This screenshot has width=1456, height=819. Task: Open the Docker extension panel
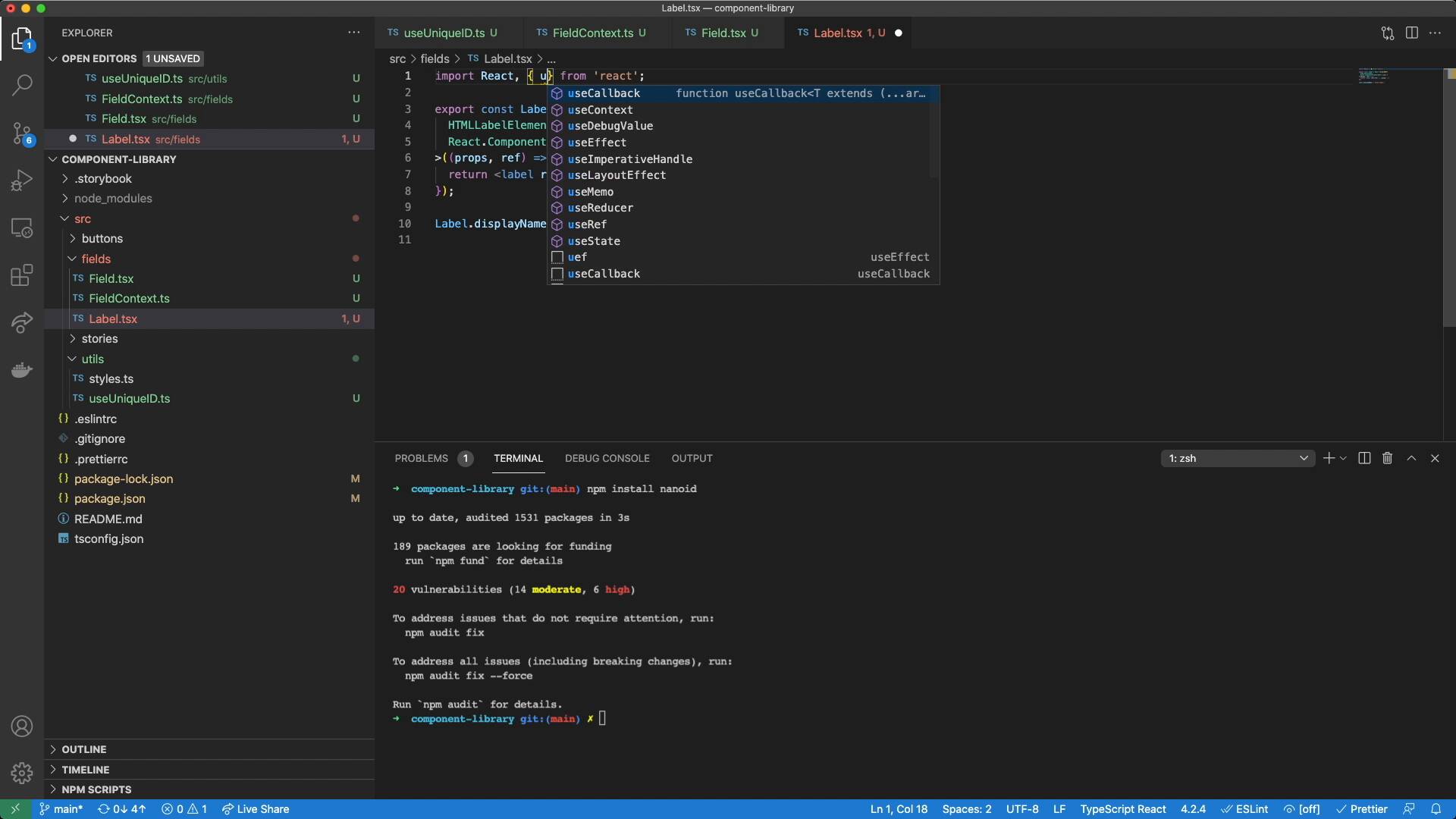coord(22,369)
